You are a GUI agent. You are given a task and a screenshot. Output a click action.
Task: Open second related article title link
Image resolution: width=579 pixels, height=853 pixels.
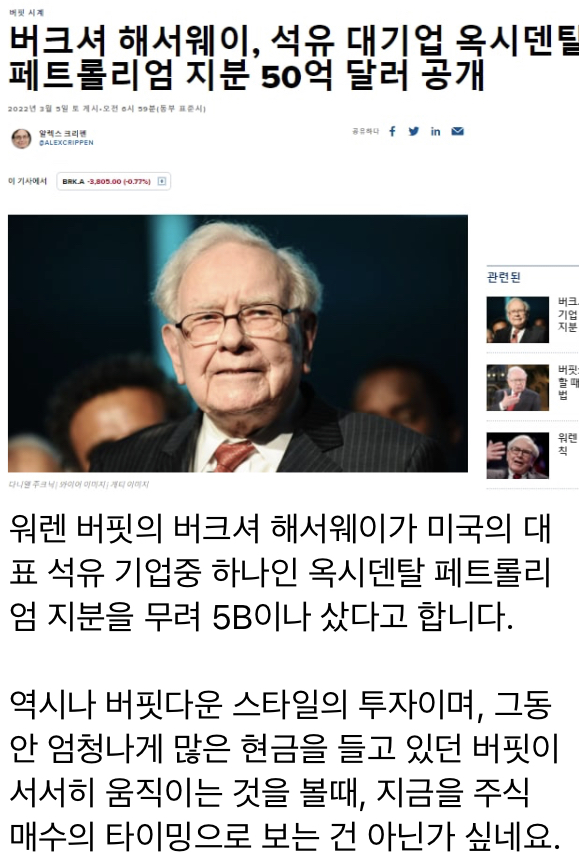[x=568, y=382]
